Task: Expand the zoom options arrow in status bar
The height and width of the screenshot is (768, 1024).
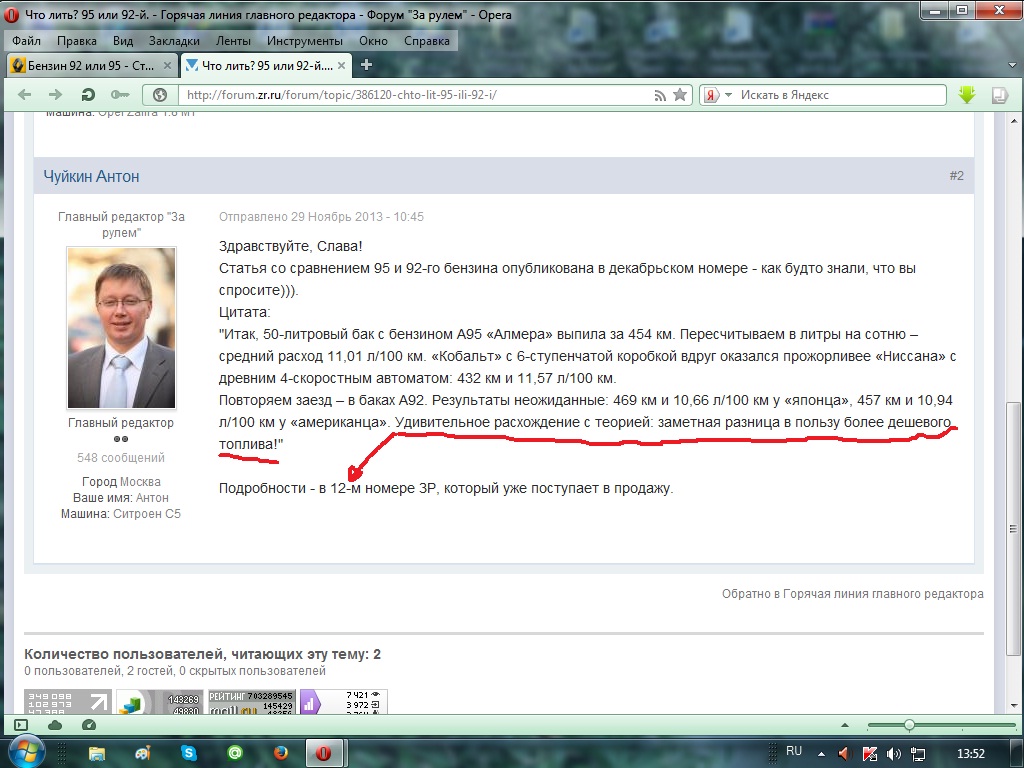Action: 844,725
